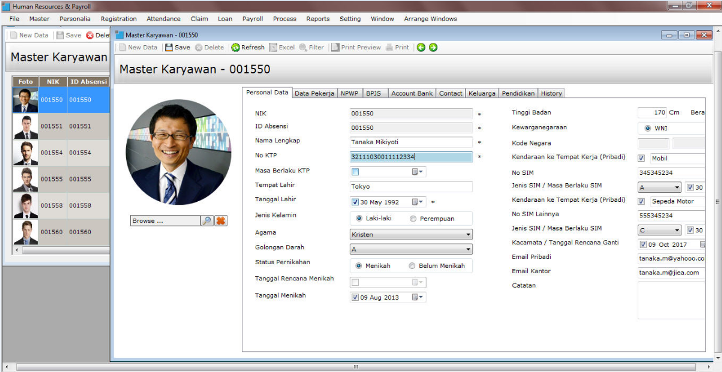Click the No KTP input field
The image size is (722, 372).
tap(411, 157)
